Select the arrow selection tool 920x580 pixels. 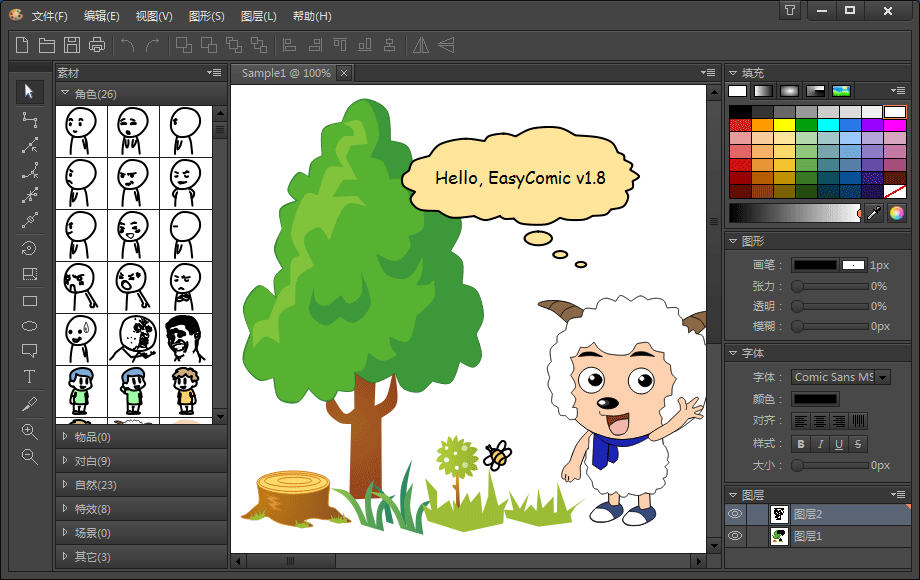pyautogui.click(x=29, y=91)
